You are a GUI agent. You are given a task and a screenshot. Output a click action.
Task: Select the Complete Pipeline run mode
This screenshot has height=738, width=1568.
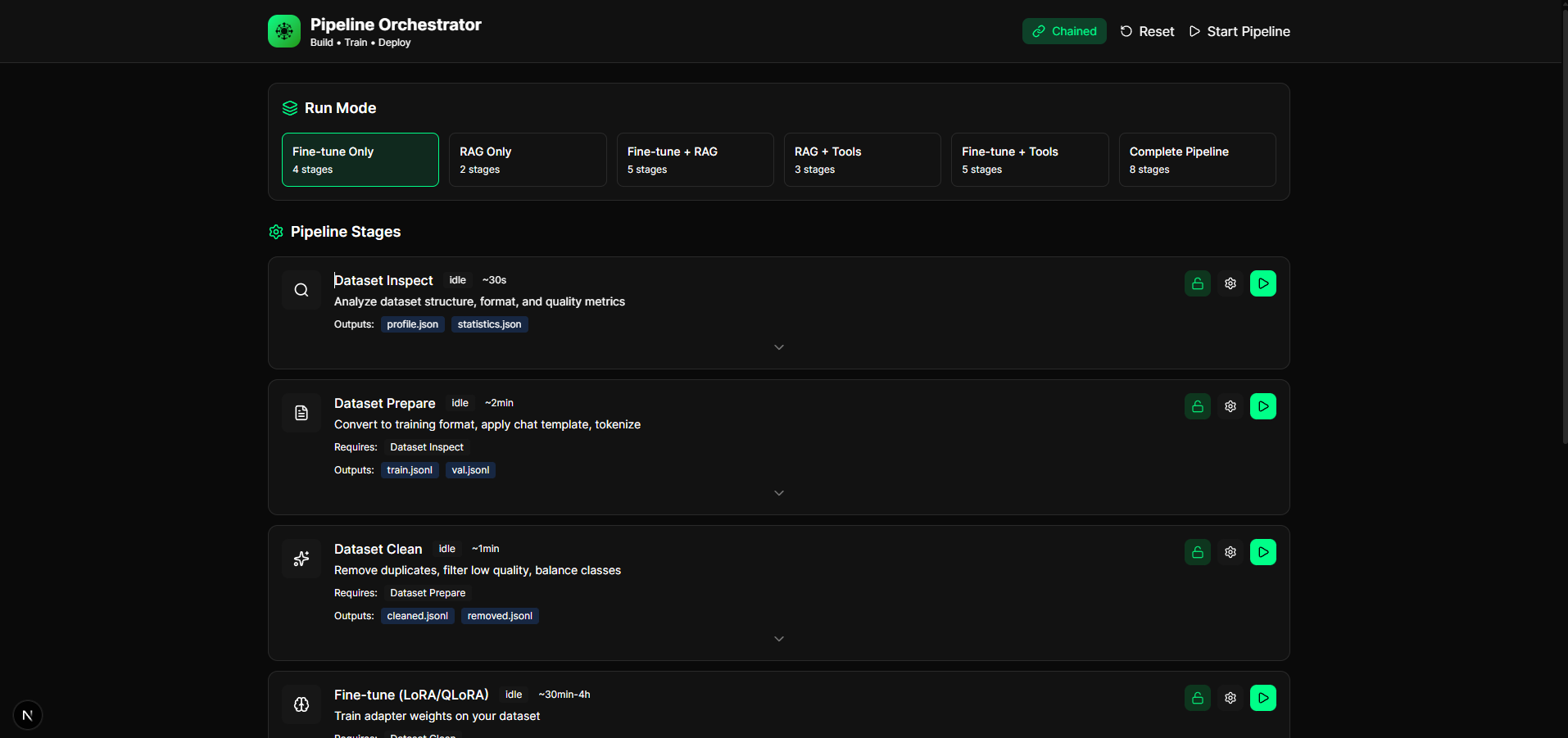[x=1197, y=160]
